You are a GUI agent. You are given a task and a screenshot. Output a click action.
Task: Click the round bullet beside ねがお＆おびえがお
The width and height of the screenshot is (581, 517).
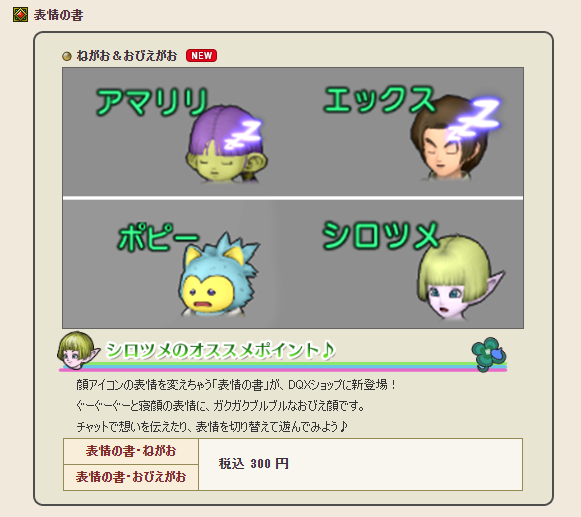[67, 56]
